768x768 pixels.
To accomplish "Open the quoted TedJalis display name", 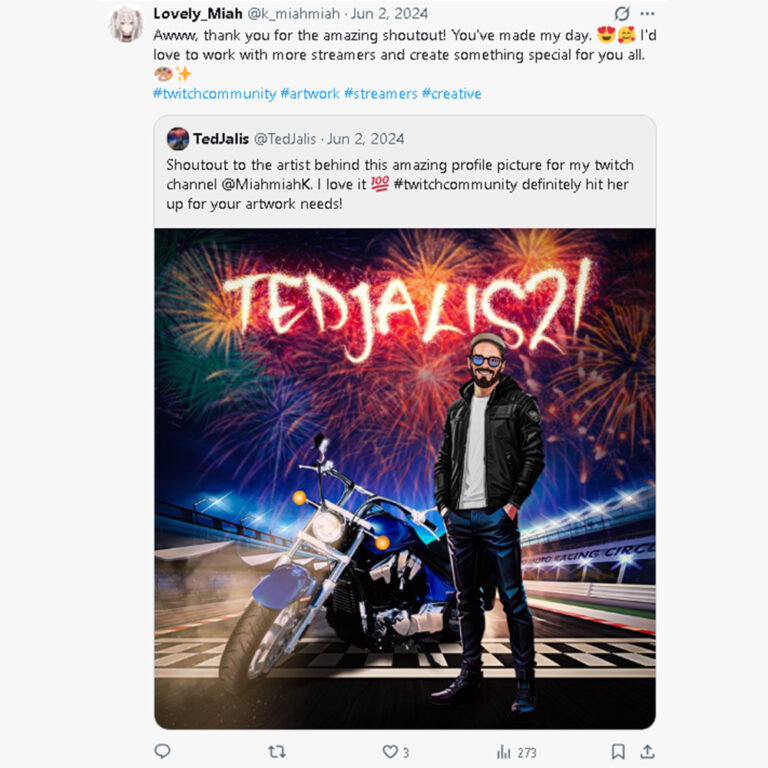I will click(221, 139).
